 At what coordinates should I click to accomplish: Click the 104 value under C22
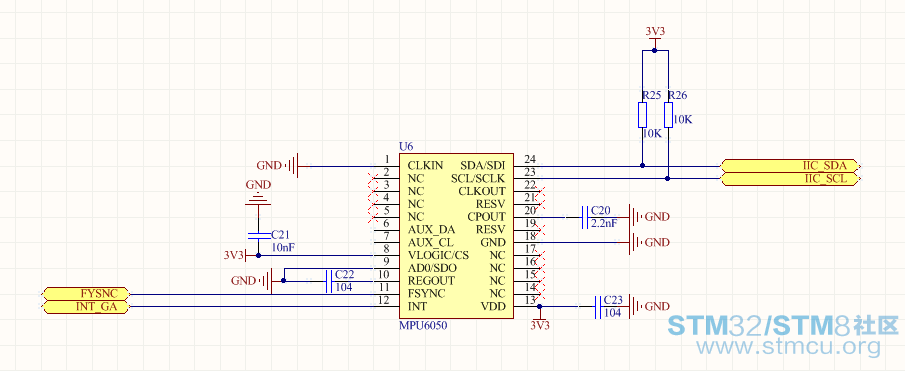pyautogui.click(x=343, y=287)
